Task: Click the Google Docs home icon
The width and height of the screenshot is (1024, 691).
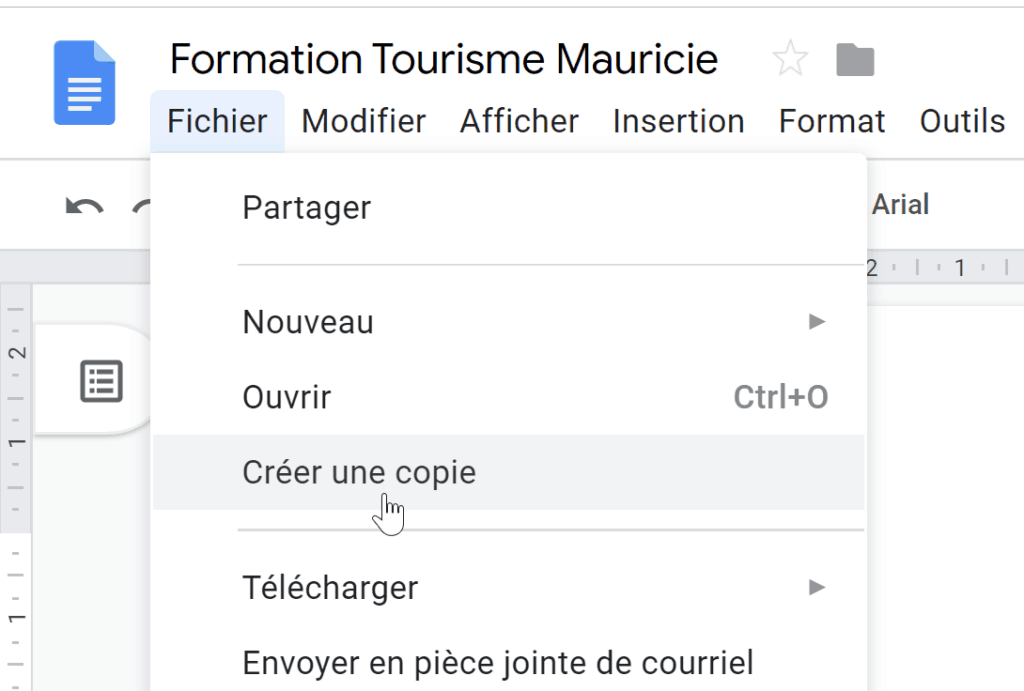Action: tap(84, 82)
